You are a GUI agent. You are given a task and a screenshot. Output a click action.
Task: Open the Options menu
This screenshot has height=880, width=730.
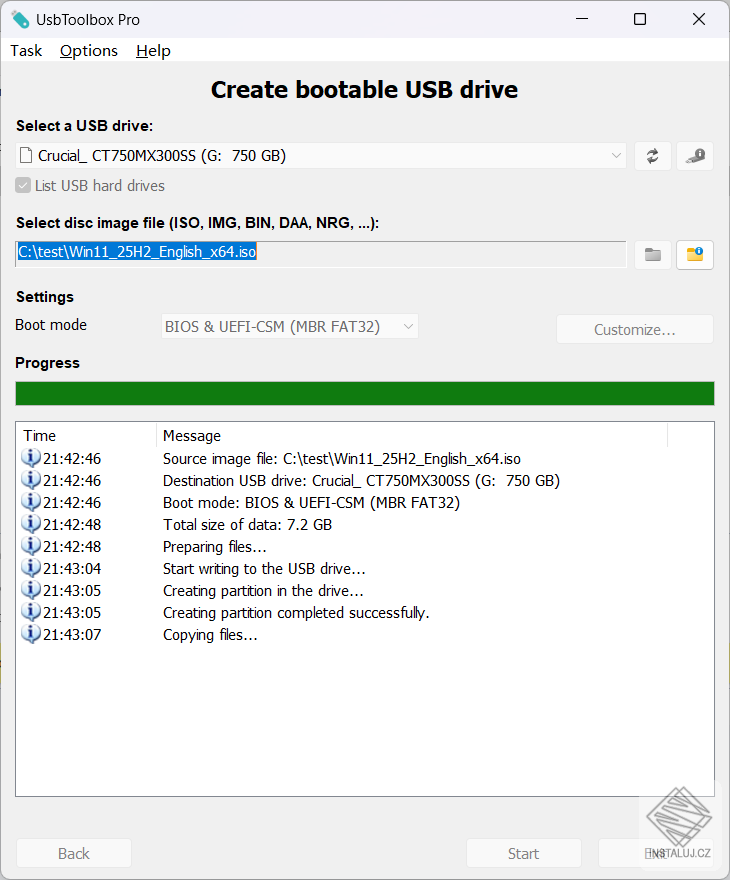89,51
